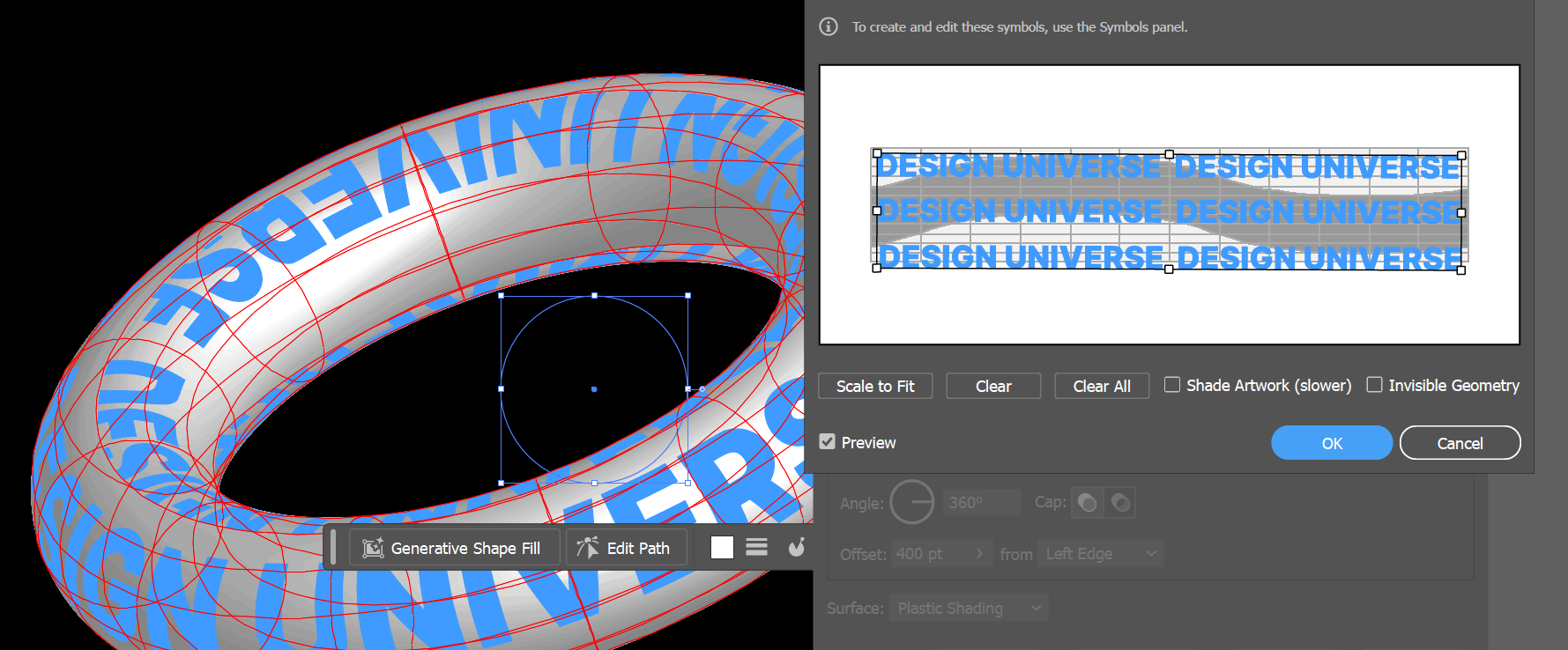1568x650 pixels.
Task: Select the second Cap icon button
Action: (x=1120, y=502)
